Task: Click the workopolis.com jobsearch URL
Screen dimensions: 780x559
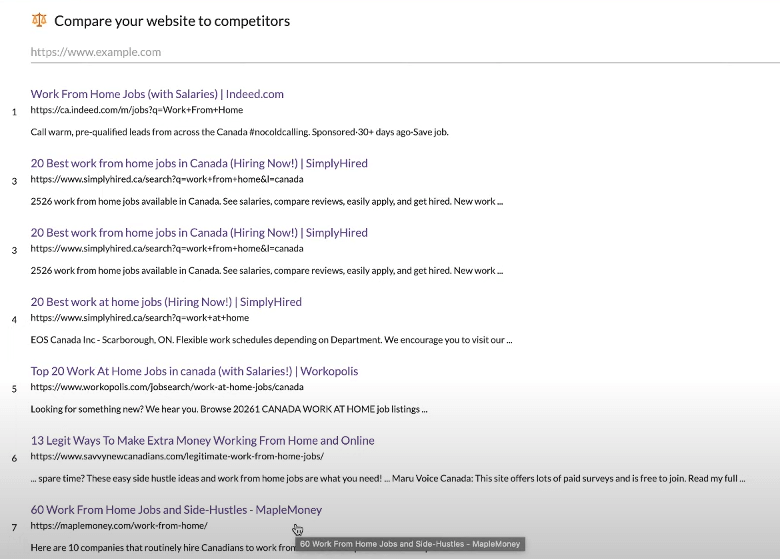Action: [167, 387]
